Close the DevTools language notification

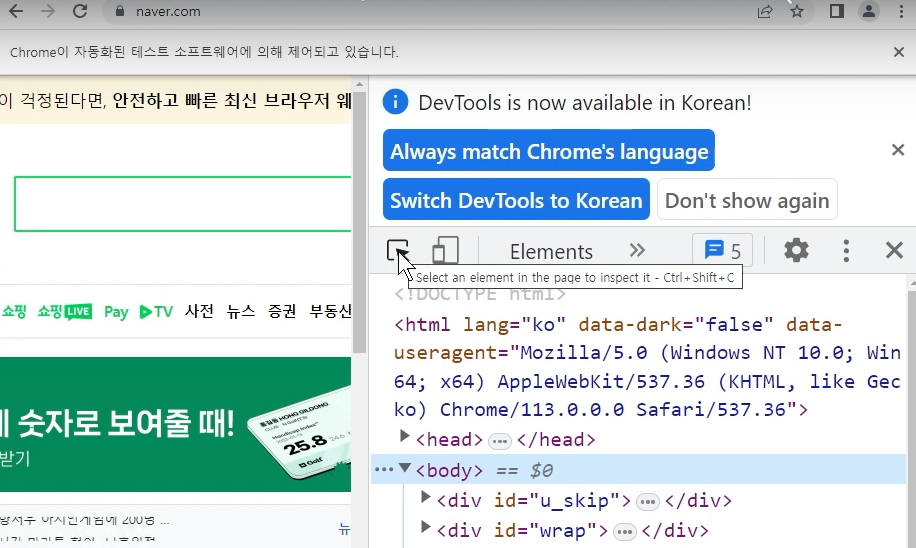pyautogui.click(x=898, y=150)
